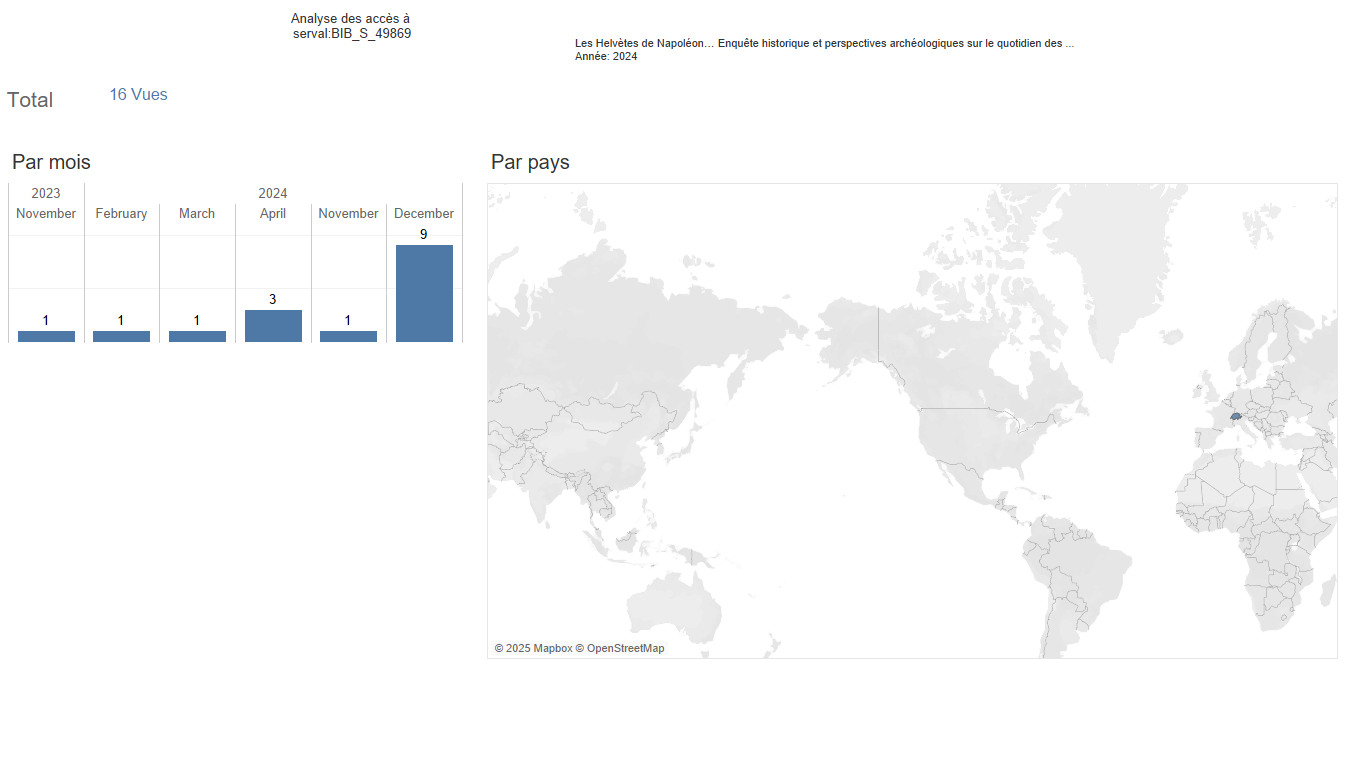Click the March 2024 bar
1366x768 pixels.
(x=197, y=336)
